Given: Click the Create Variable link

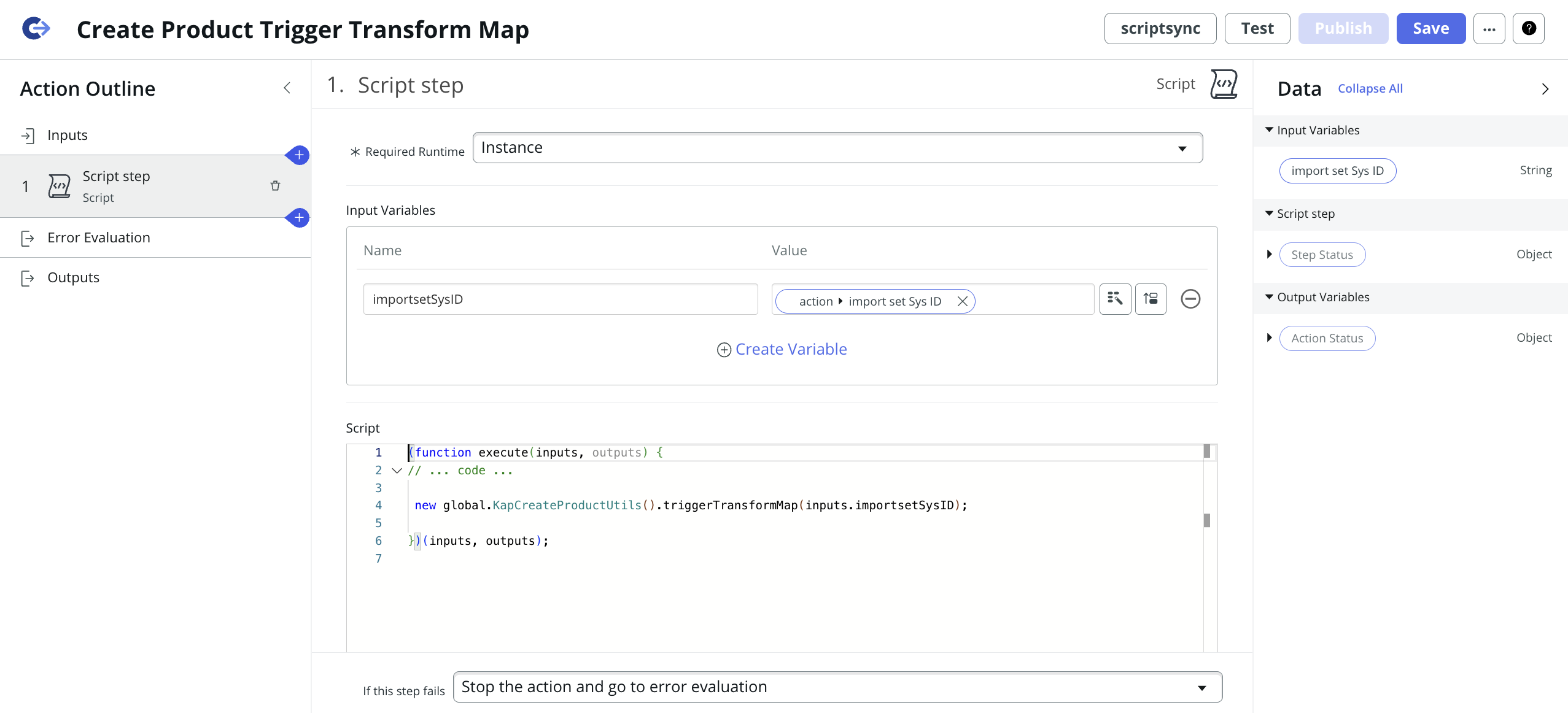Looking at the screenshot, I should (x=791, y=349).
